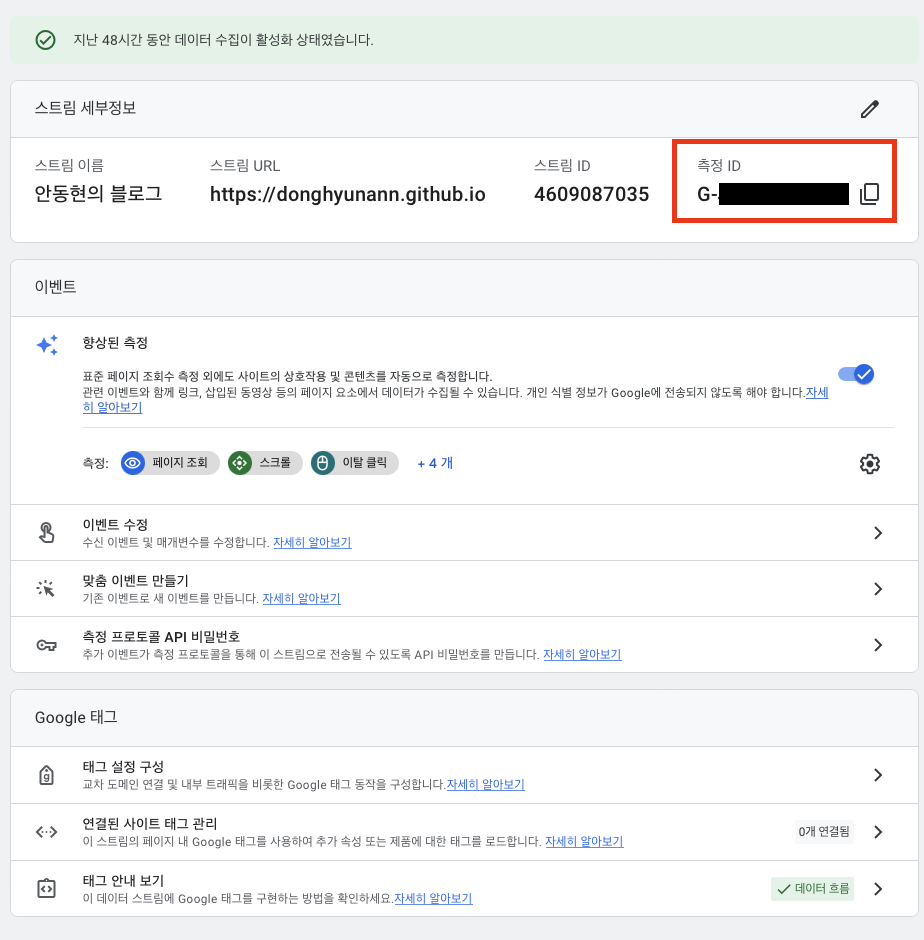Expand the 태그 설정 구성 row chevron

tap(878, 775)
